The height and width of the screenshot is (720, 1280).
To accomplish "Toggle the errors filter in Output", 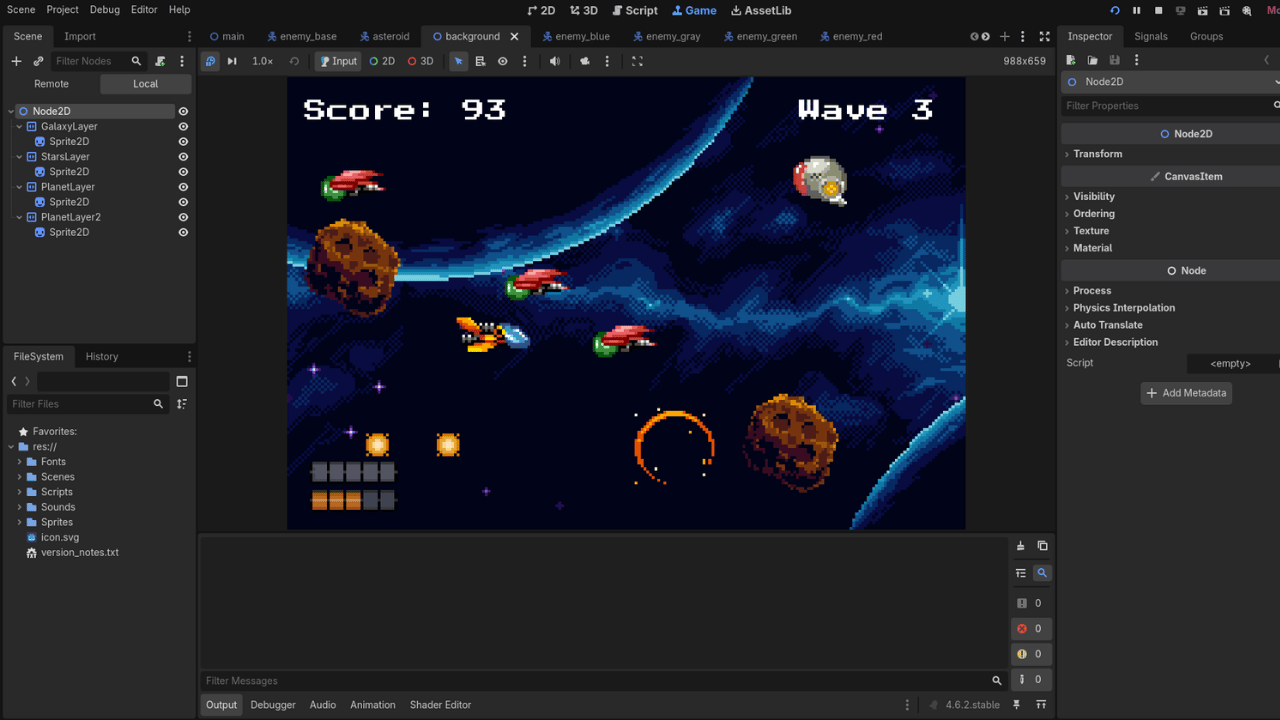I will pos(1030,629).
